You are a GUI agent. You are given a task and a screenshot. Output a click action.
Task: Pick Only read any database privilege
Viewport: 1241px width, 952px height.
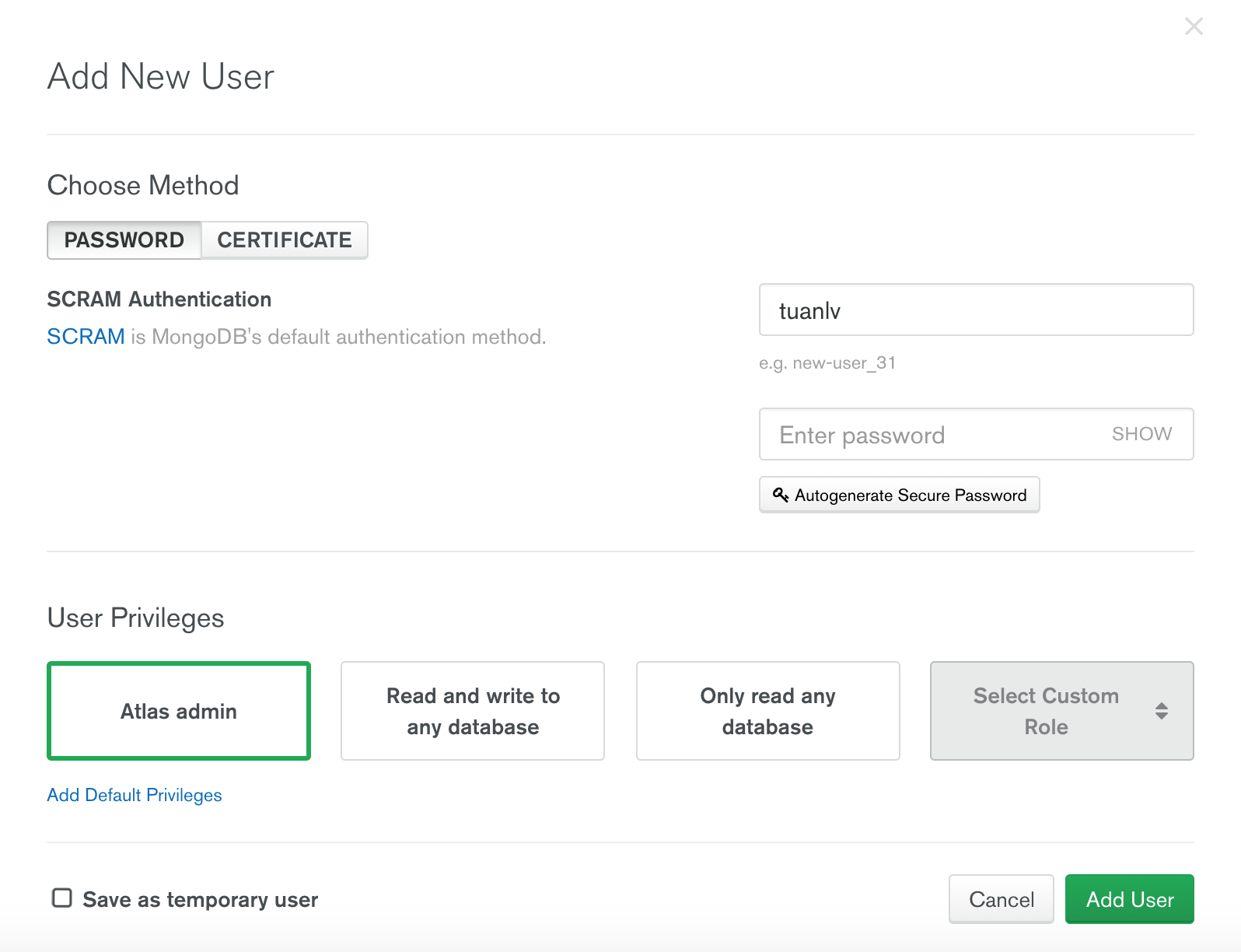tap(767, 711)
